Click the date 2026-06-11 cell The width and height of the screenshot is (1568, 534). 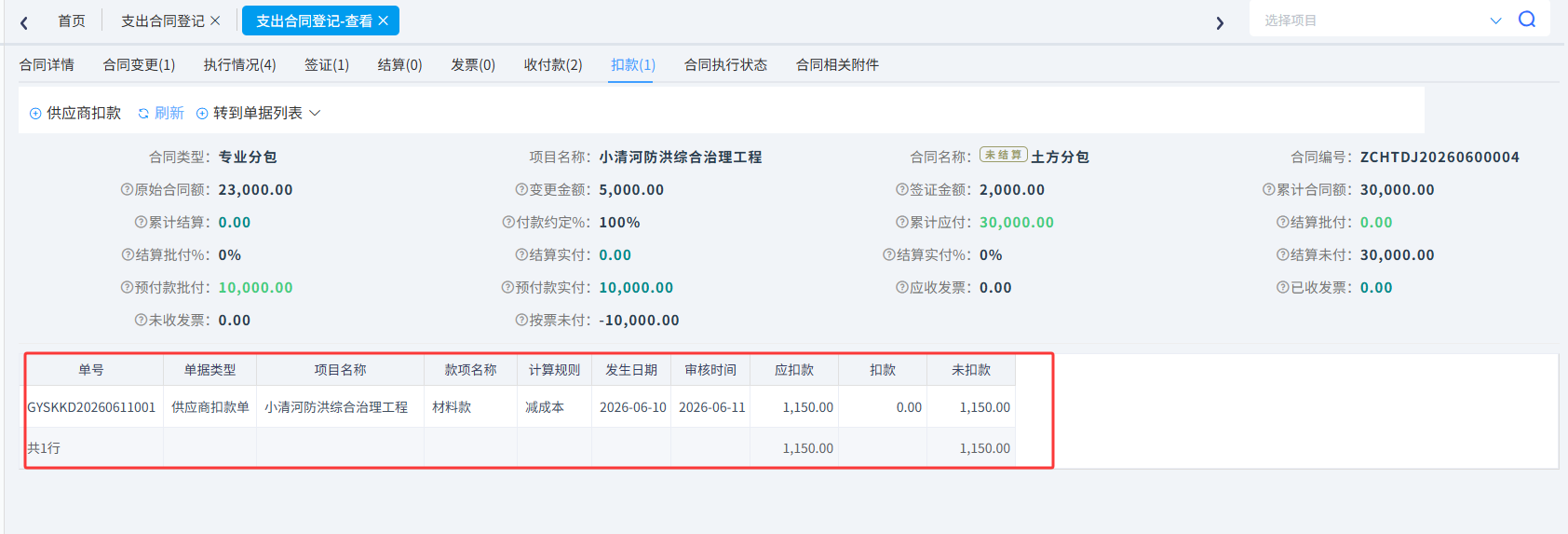(712, 407)
